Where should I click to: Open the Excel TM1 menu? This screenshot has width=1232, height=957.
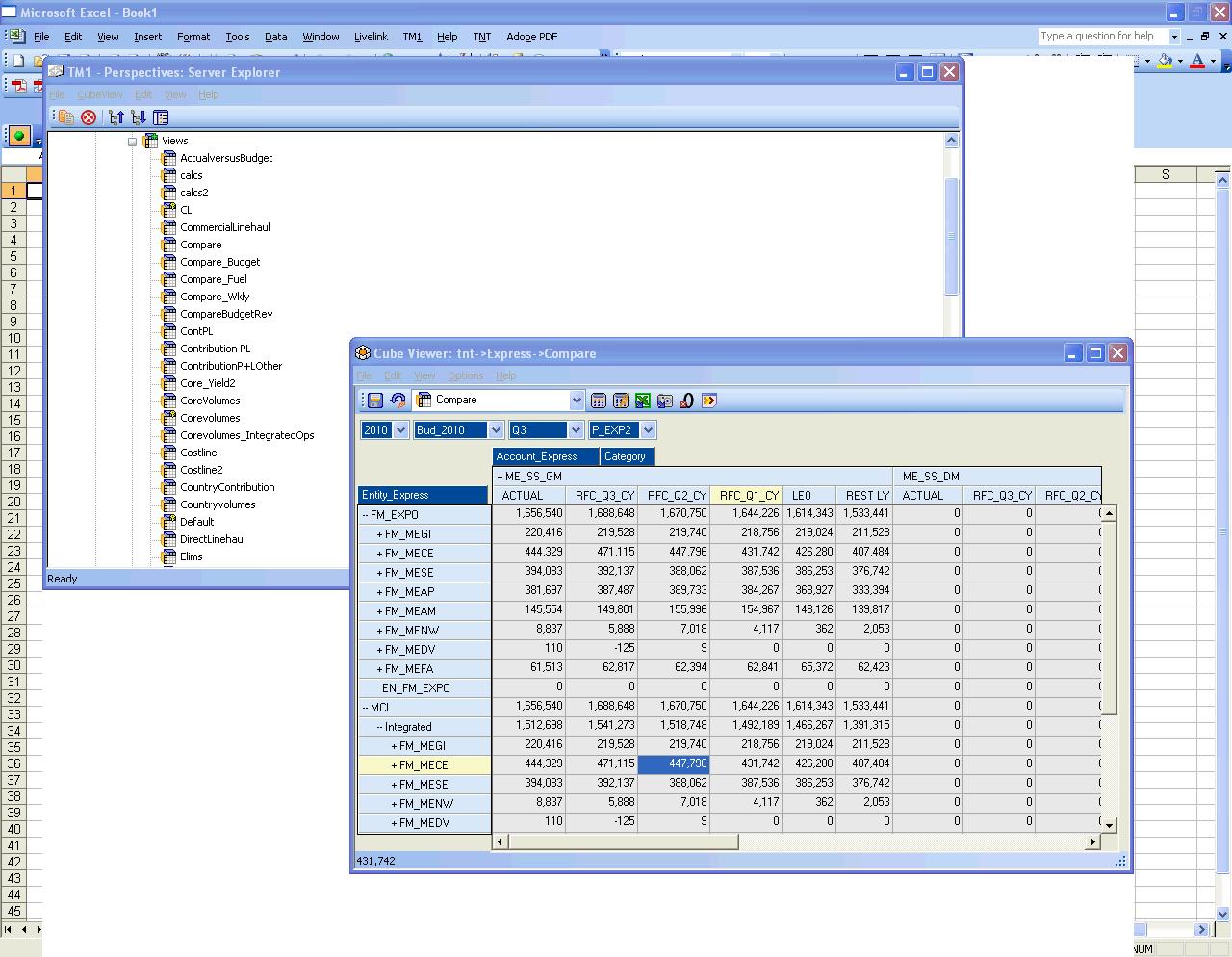[x=412, y=37]
